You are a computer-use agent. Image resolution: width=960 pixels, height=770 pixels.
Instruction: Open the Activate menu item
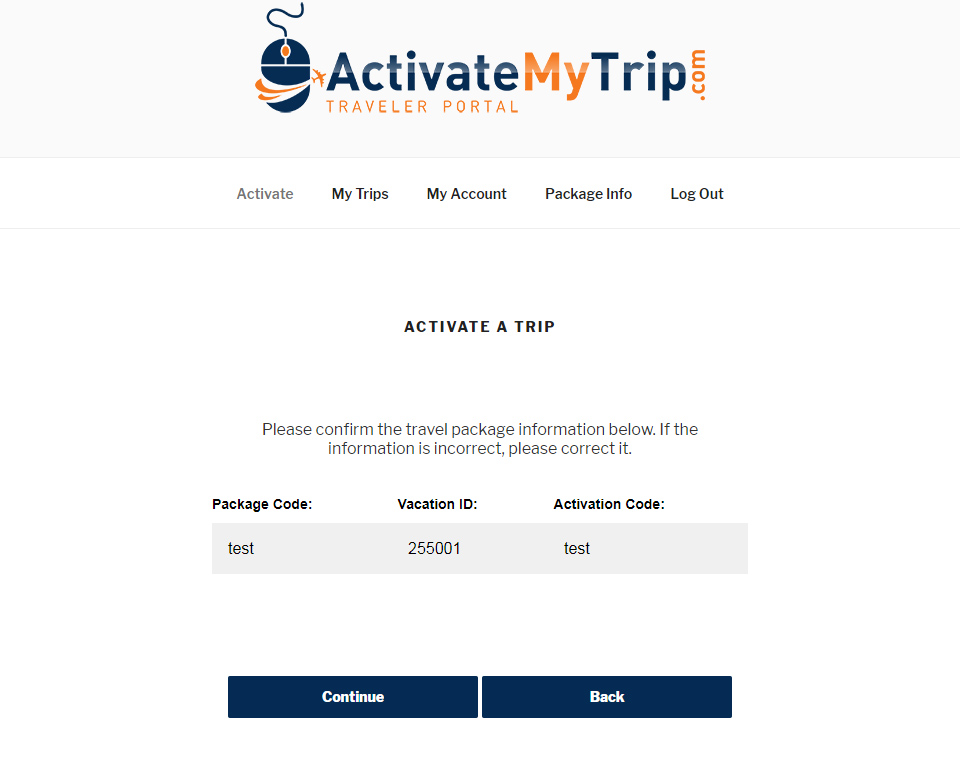point(265,194)
